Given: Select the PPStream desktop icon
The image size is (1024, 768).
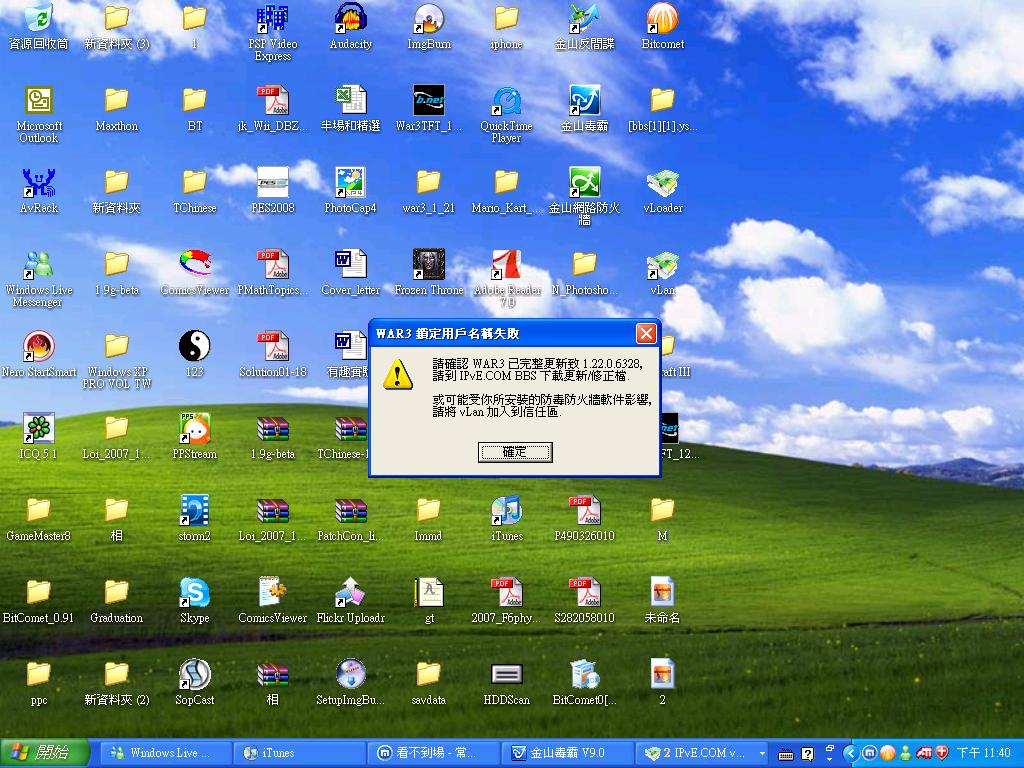Looking at the screenshot, I should coord(194,430).
